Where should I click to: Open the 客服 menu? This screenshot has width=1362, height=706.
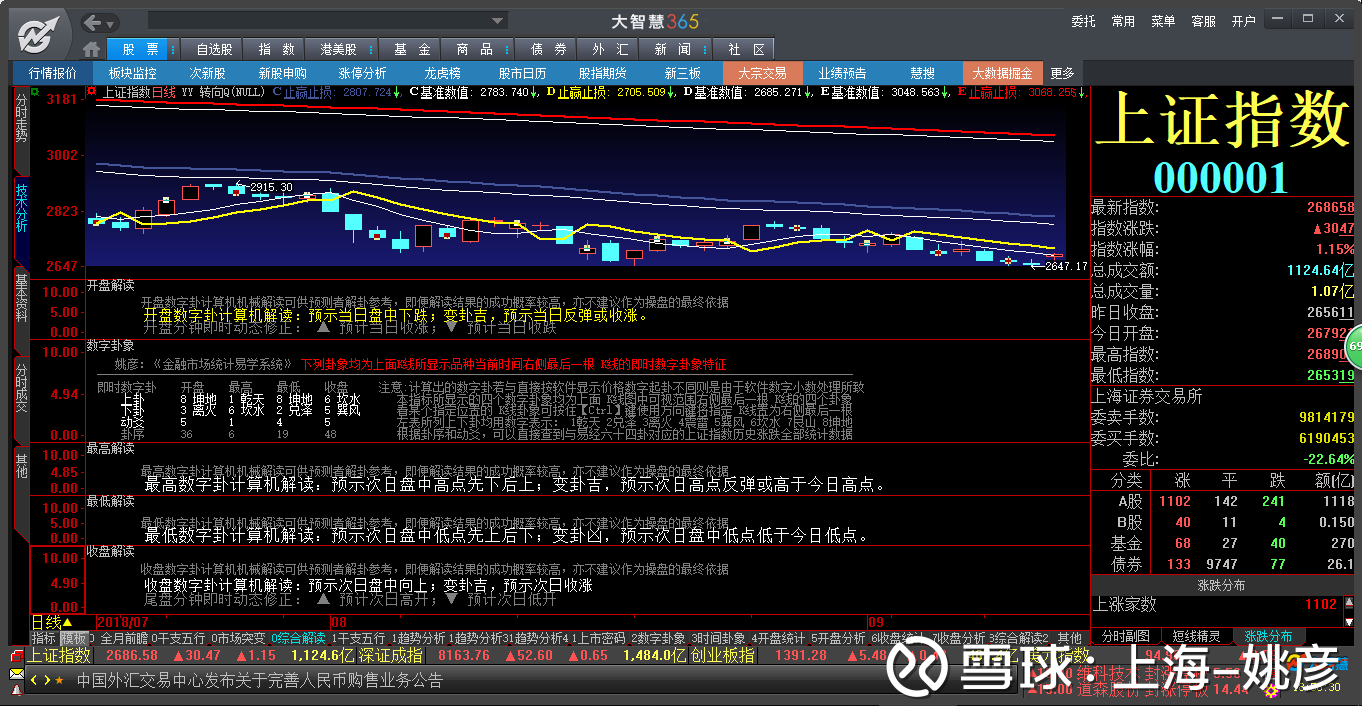click(x=1204, y=21)
